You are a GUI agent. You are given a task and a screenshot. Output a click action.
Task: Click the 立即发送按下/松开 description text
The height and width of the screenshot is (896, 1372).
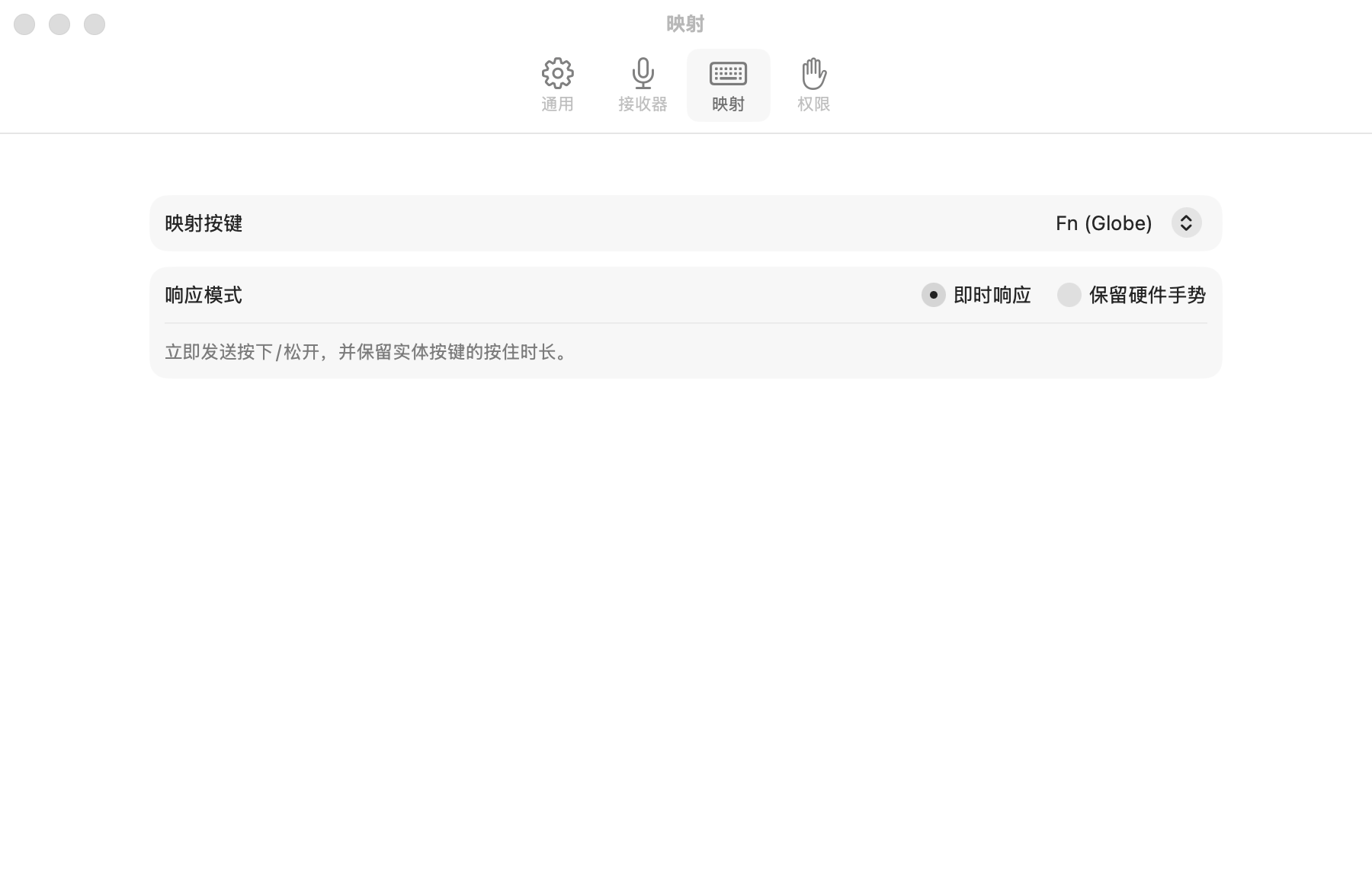tap(367, 352)
